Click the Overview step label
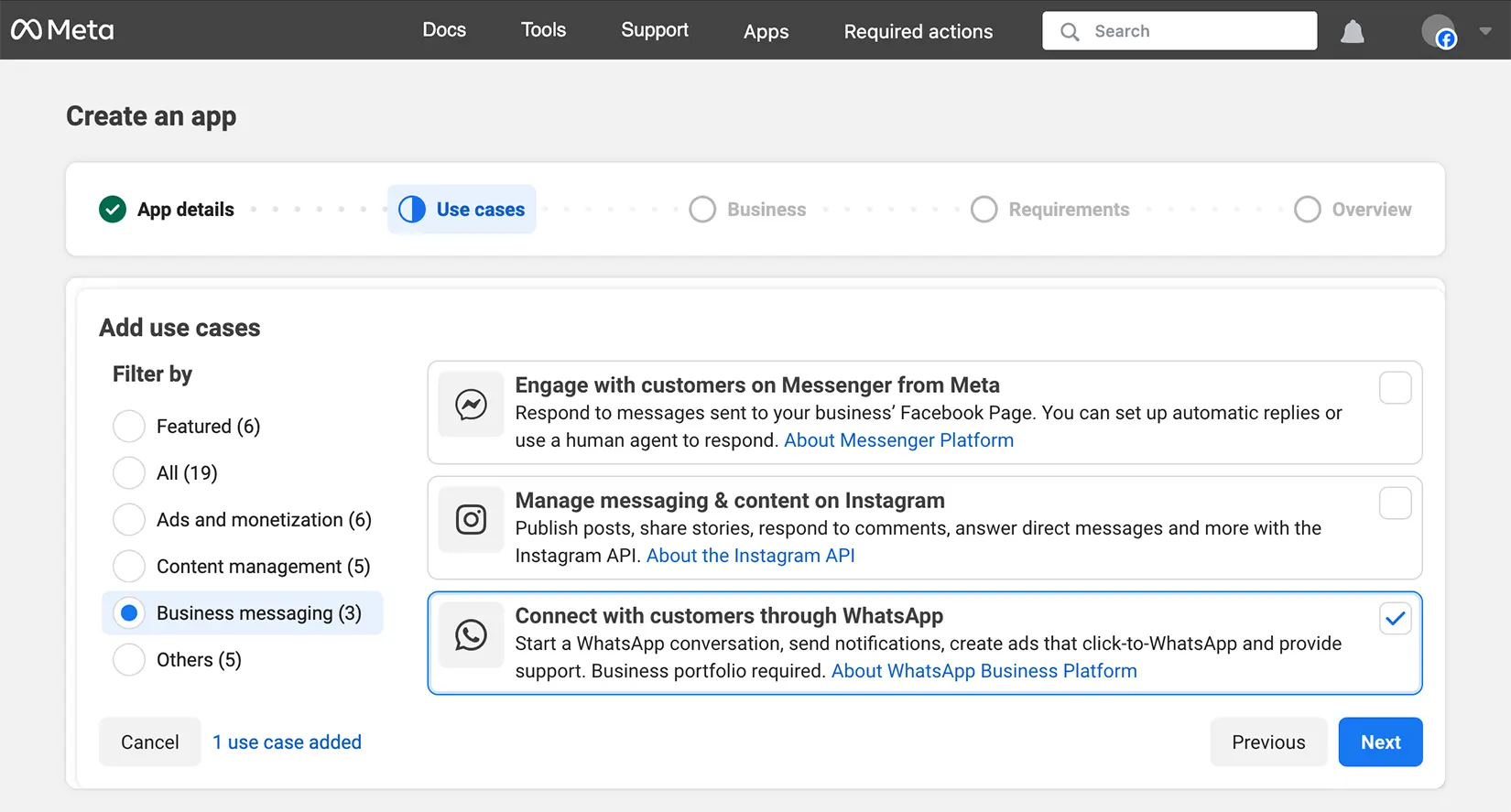 click(x=1371, y=210)
